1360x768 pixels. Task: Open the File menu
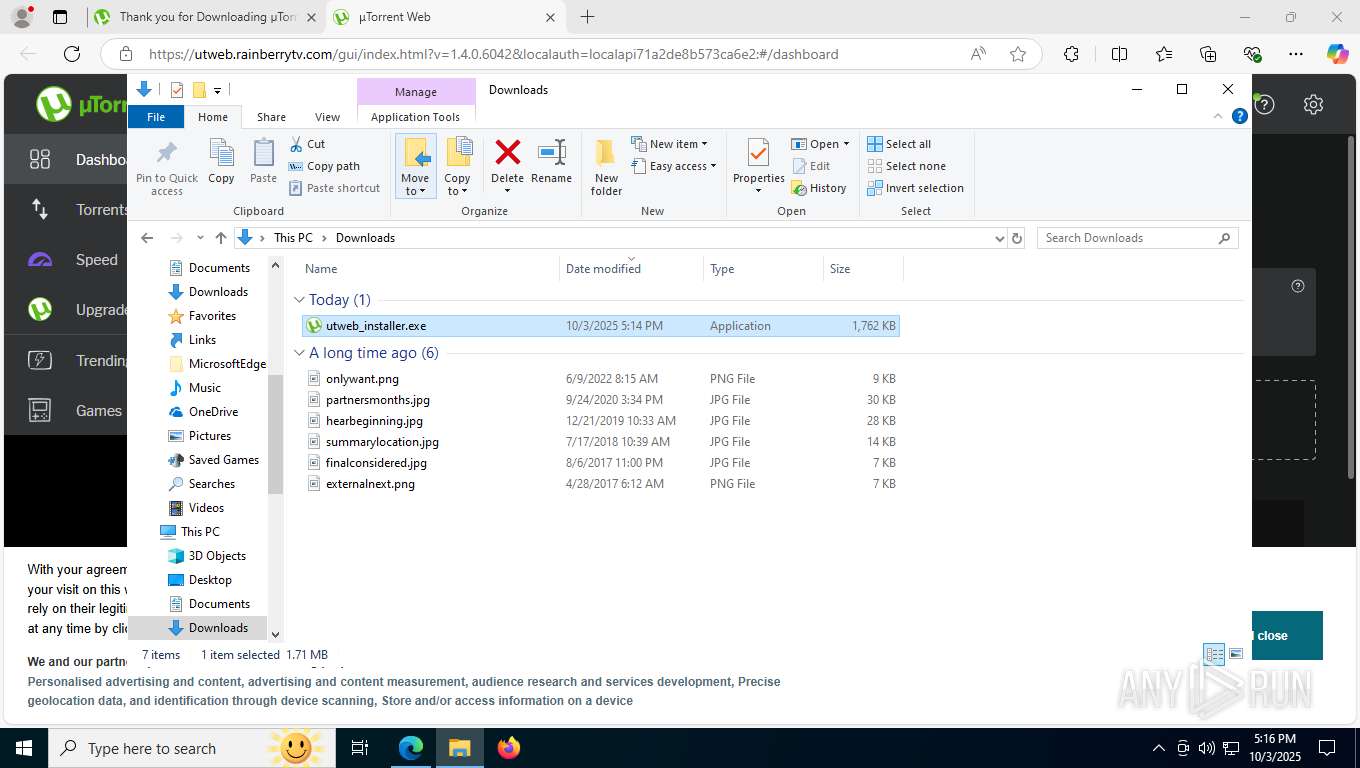tap(156, 117)
